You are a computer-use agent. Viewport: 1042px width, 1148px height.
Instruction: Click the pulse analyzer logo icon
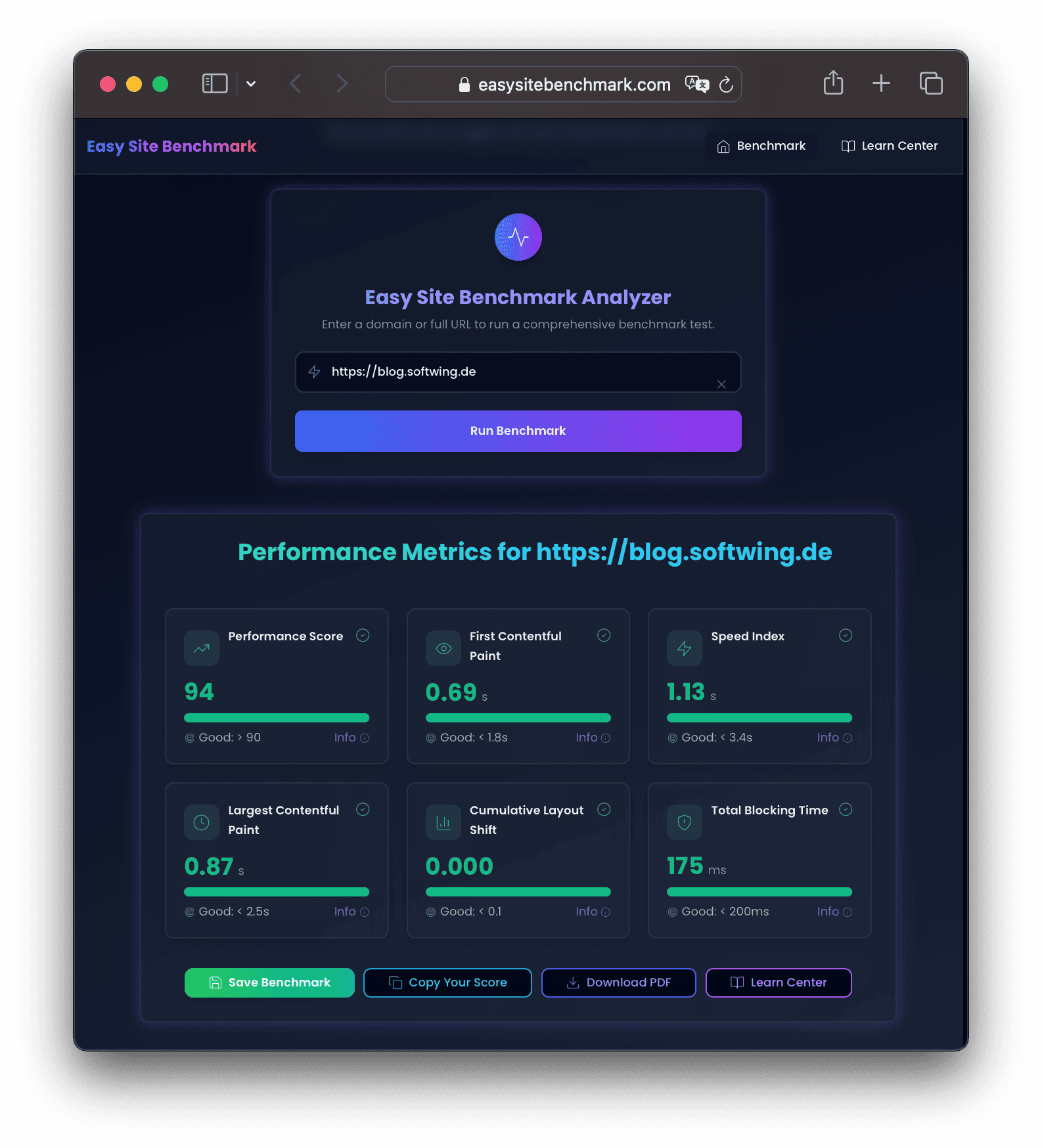point(518,237)
